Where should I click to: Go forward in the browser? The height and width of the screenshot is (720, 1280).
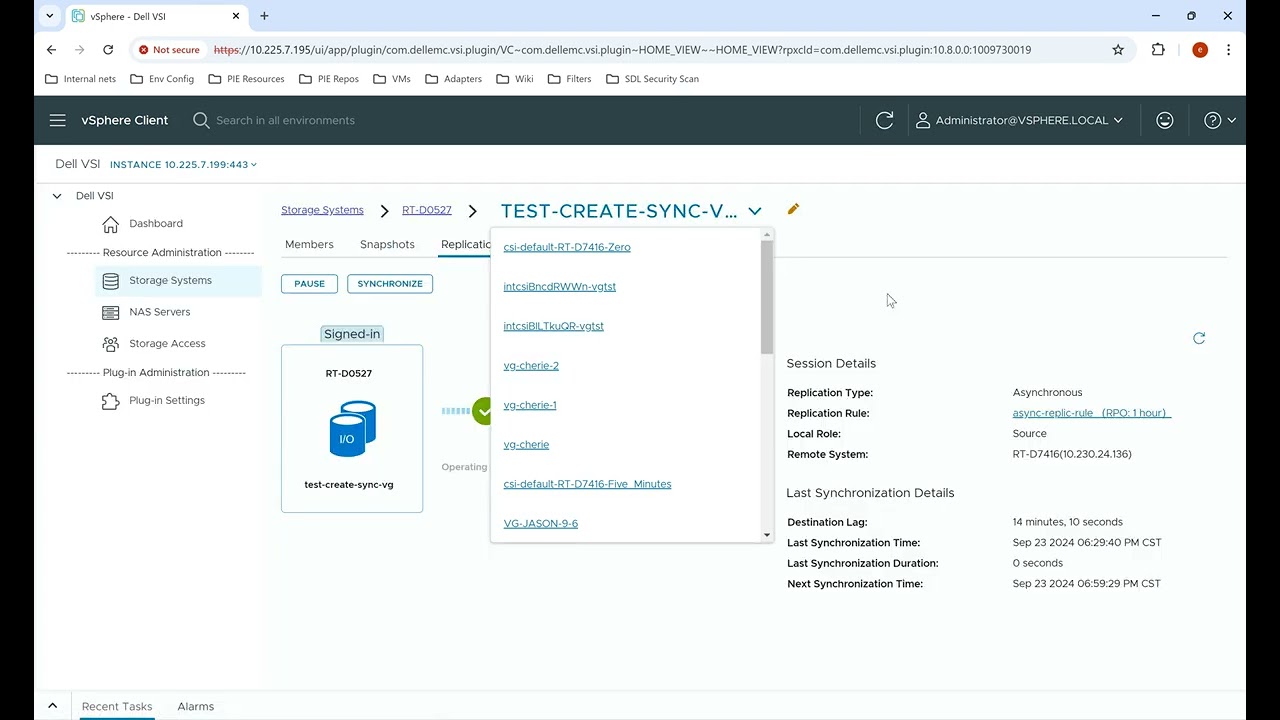pos(80,49)
